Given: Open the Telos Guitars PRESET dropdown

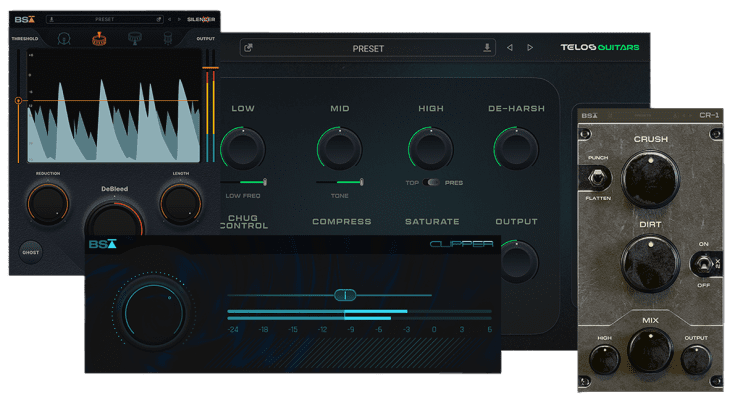Looking at the screenshot, I should tap(368, 48).
